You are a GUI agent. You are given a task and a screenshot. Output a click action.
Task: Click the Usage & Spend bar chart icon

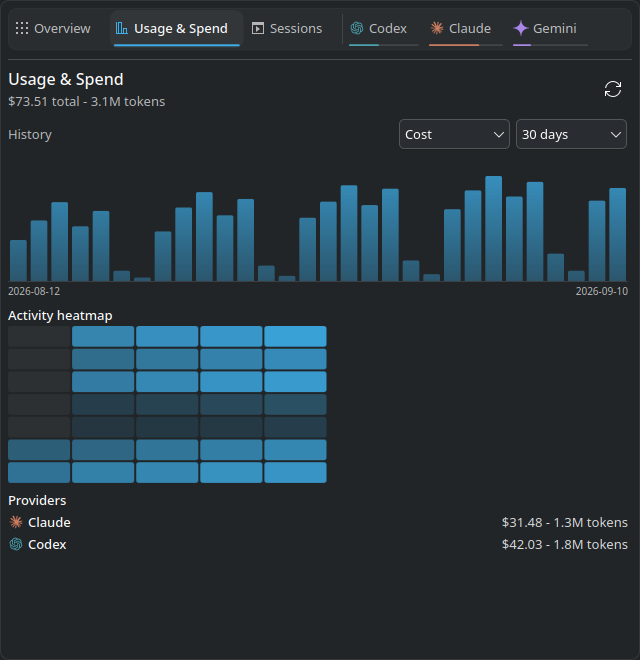122,28
